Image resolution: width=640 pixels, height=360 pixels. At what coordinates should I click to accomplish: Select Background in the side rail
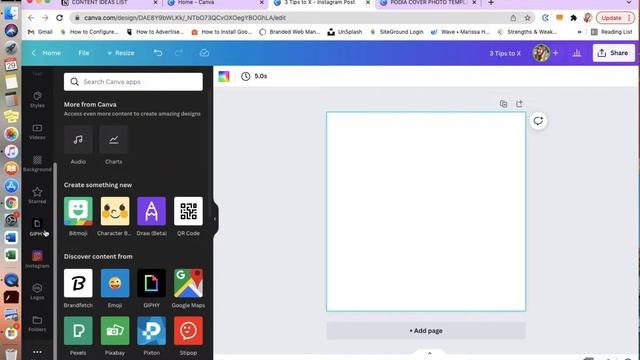point(37,164)
